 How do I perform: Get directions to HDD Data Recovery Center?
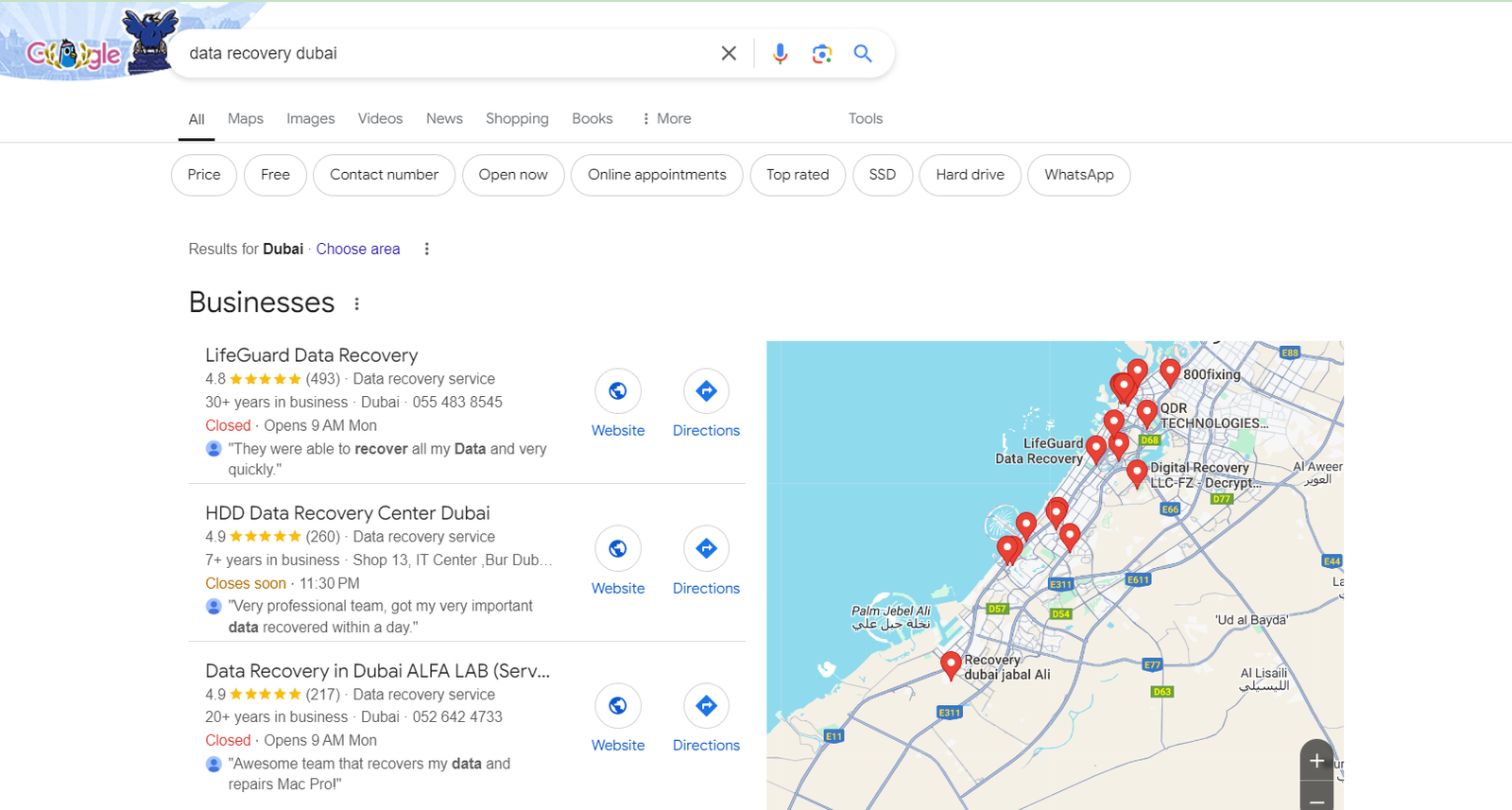pyautogui.click(x=706, y=548)
